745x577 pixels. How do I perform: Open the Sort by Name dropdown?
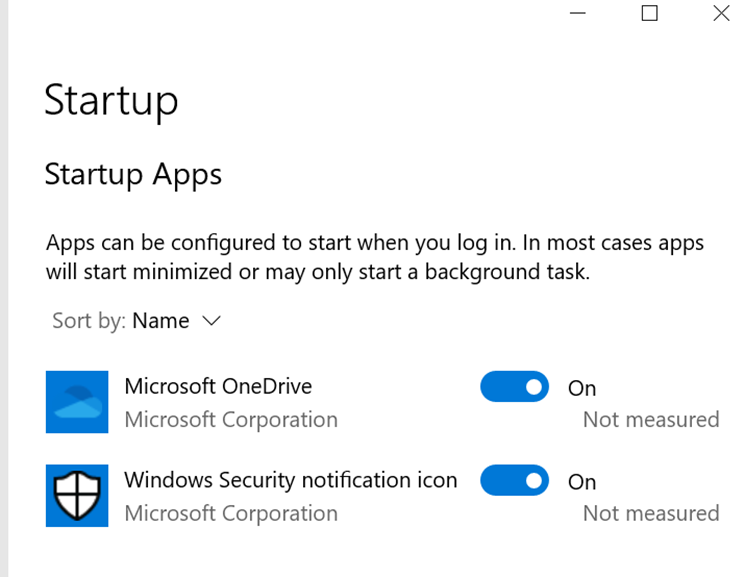[137, 321]
